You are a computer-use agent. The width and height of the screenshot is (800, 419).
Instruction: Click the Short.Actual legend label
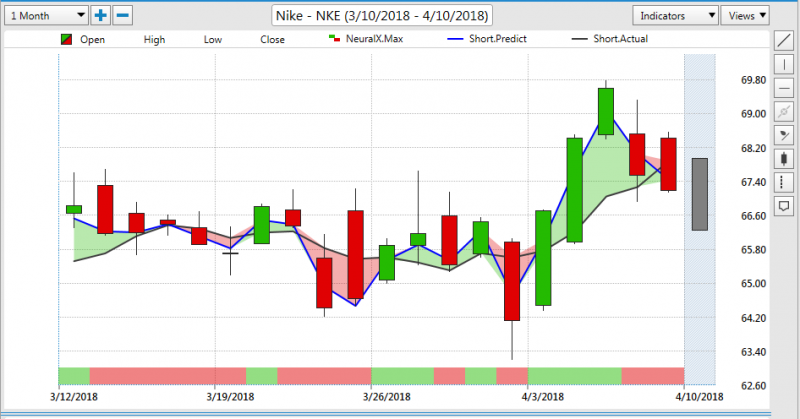(620, 39)
